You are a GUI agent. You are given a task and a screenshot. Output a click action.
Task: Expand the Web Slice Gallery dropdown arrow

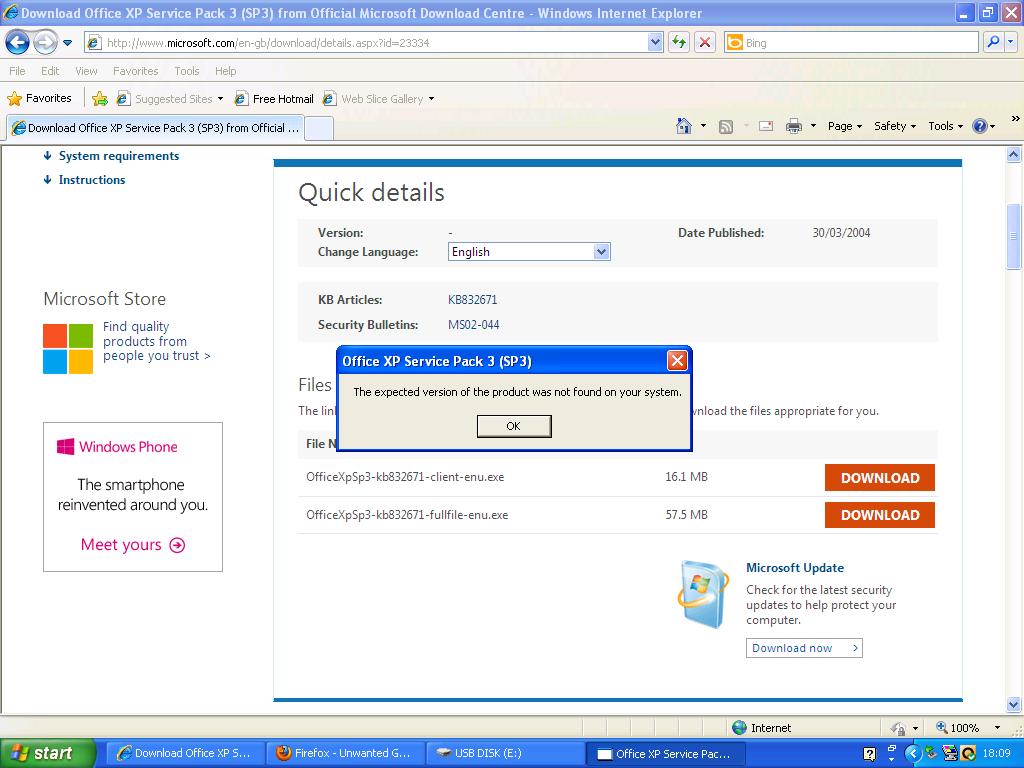[431, 99]
